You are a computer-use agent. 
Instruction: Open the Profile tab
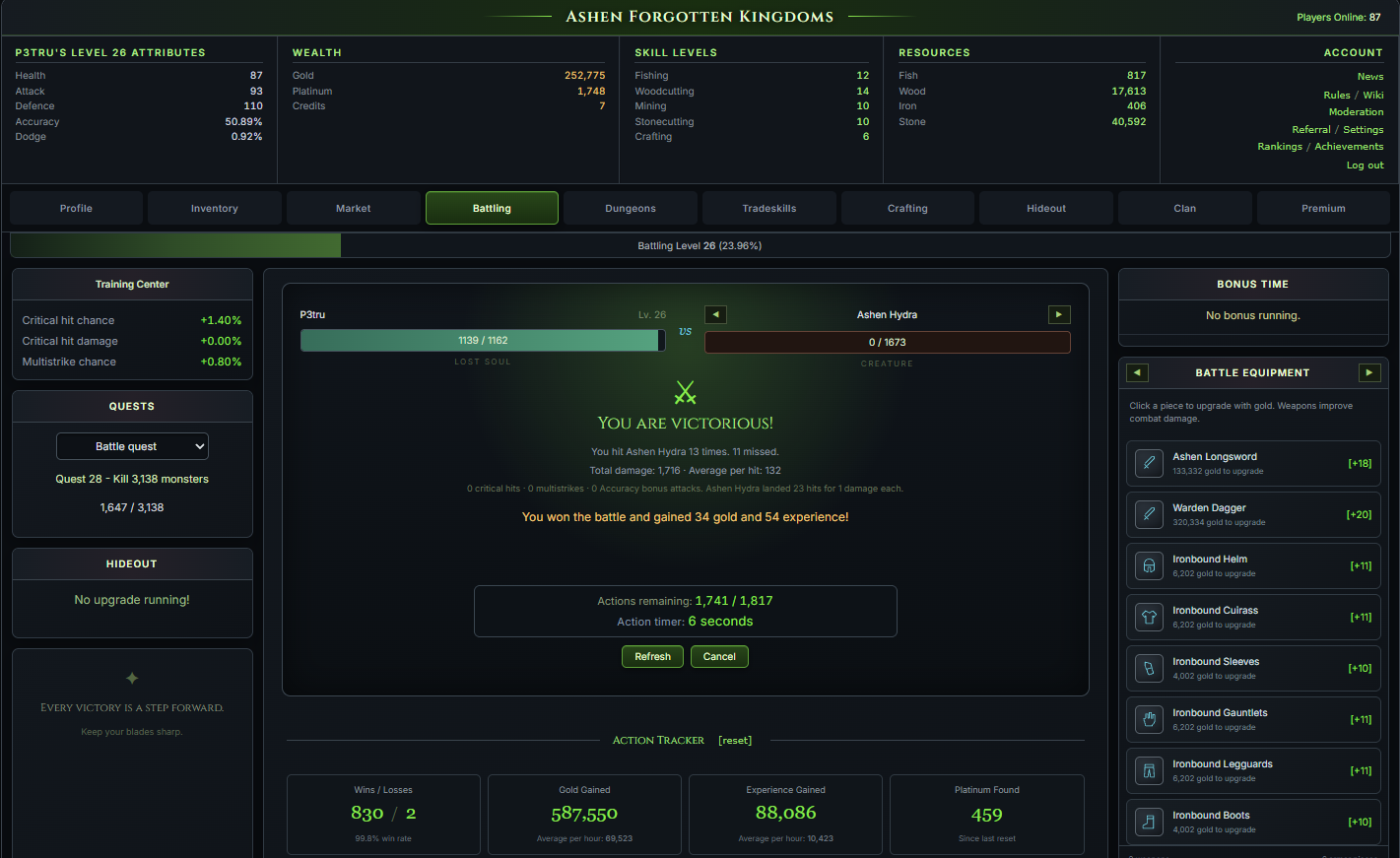tap(76, 208)
